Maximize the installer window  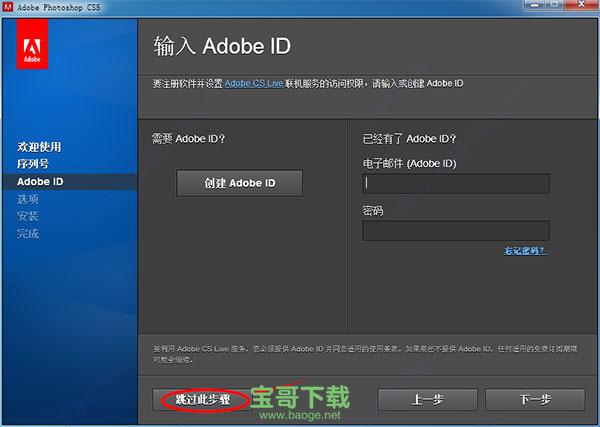(x=554, y=5)
